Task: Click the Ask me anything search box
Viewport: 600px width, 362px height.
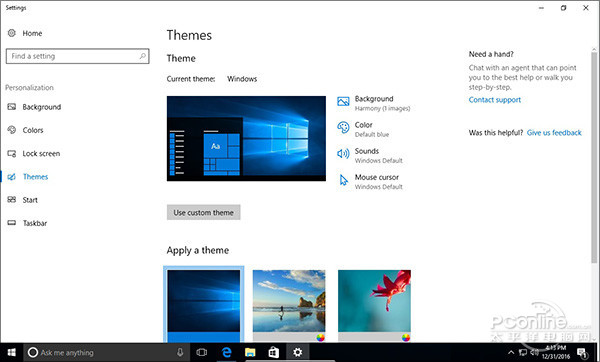Action: (x=106, y=352)
